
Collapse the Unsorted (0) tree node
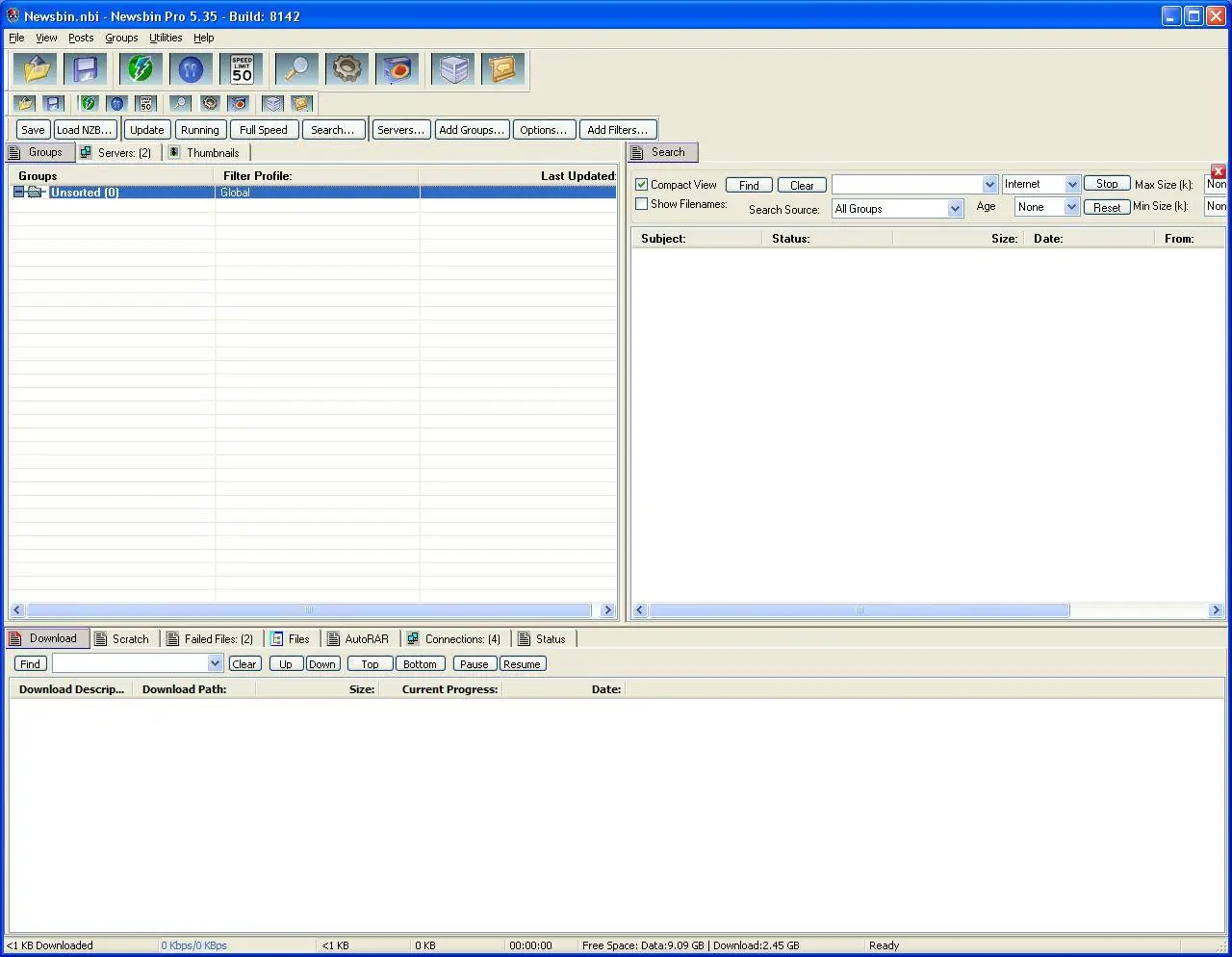[18, 193]
